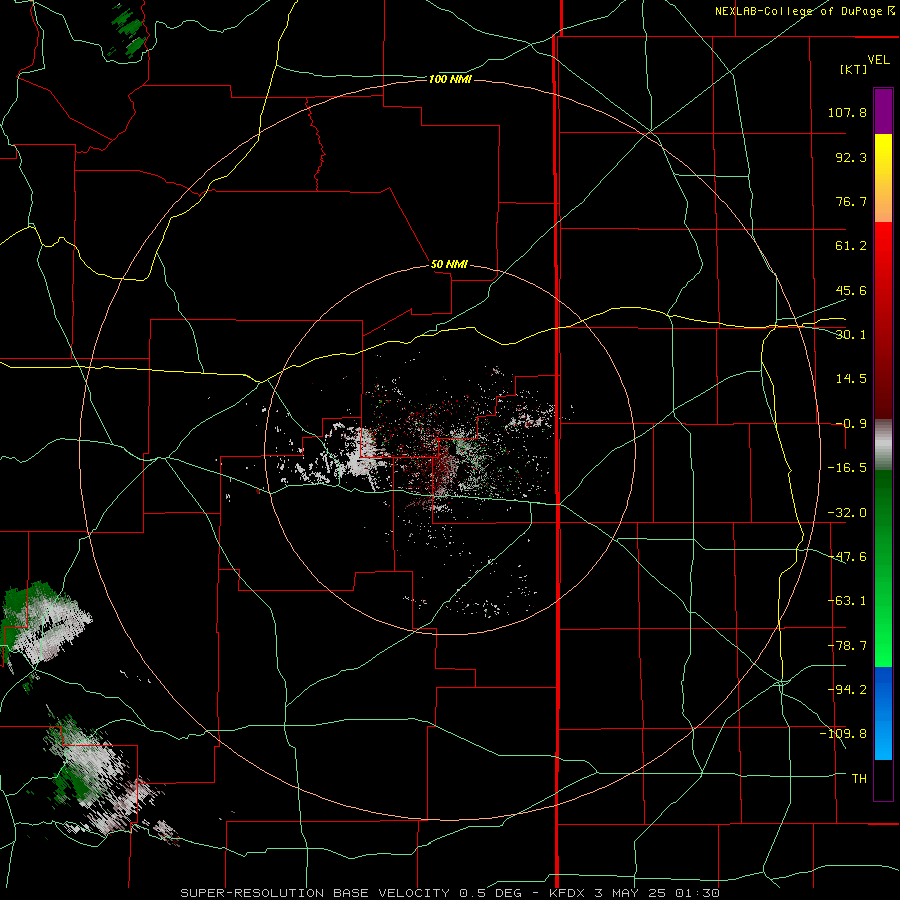Click the -94.2 legend value
Image resolution: width=900 pixels, height=900 pixels.
coord(847,689)
